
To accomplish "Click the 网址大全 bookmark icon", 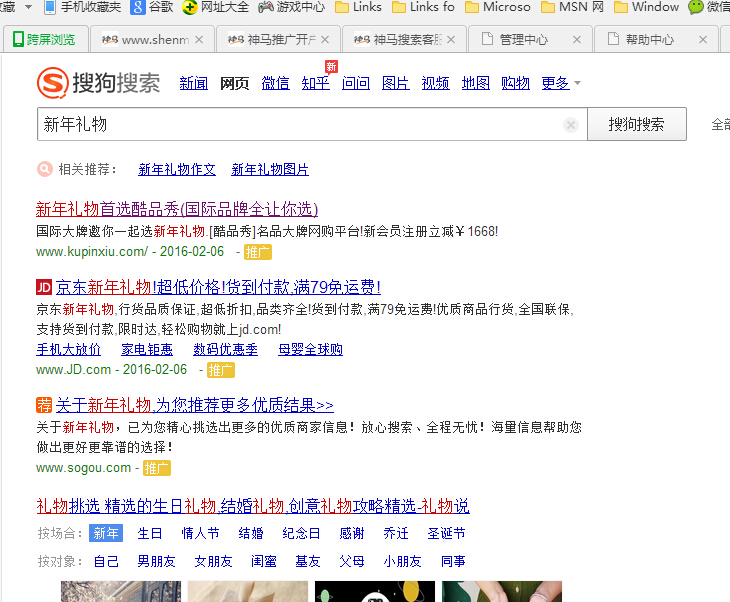I will (190, 7).
